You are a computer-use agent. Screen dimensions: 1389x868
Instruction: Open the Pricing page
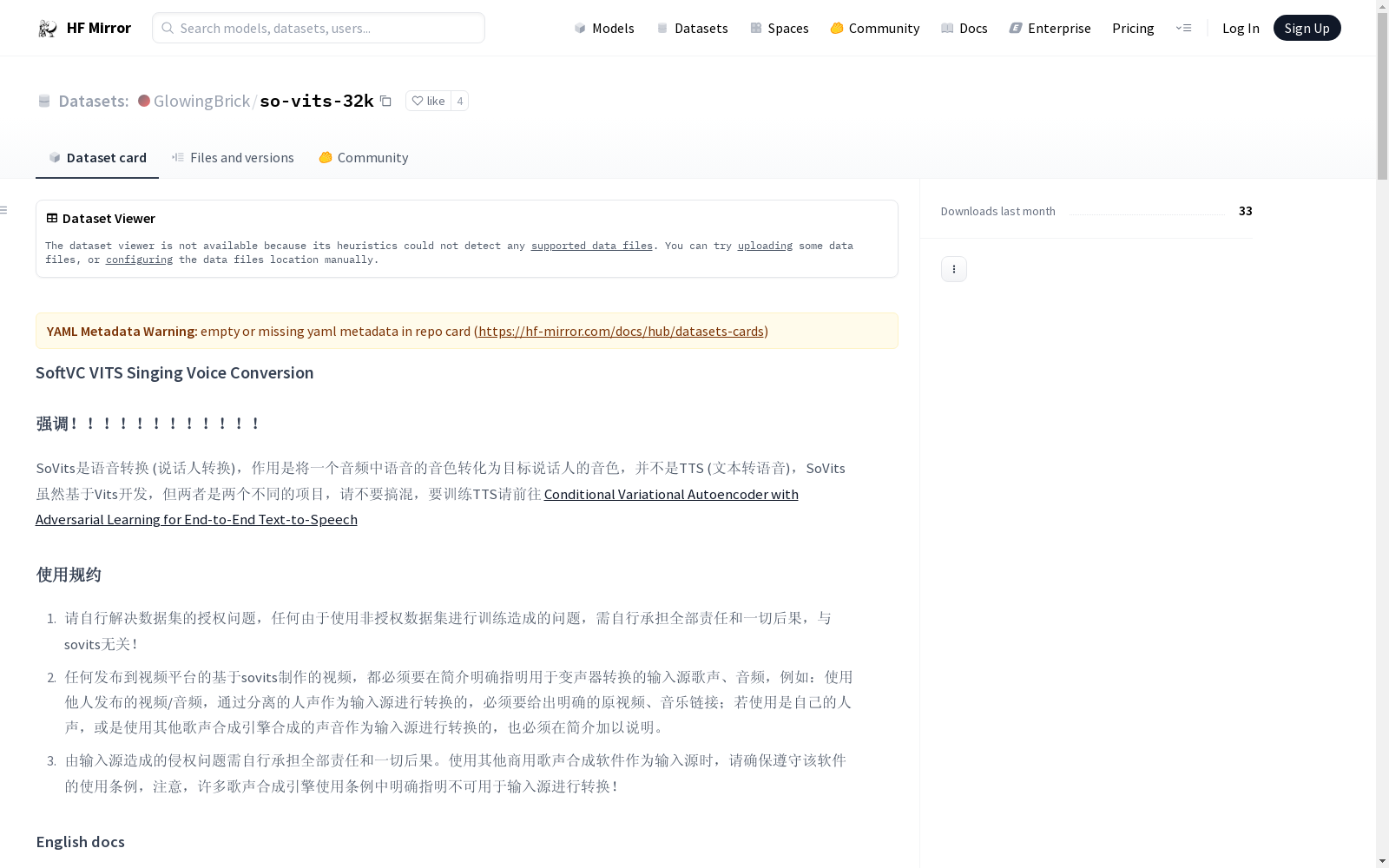[1133, 28]
